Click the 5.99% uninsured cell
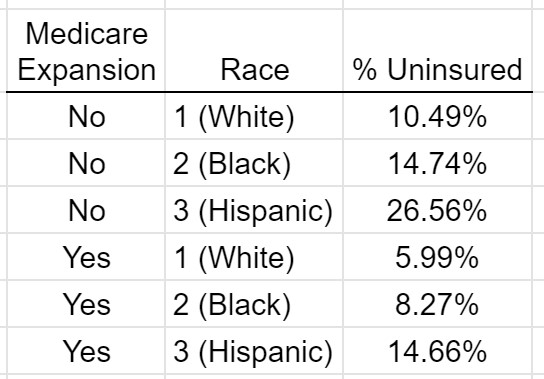Image resolution: width=544 pixels, height=379 pixels. [437, 257]
